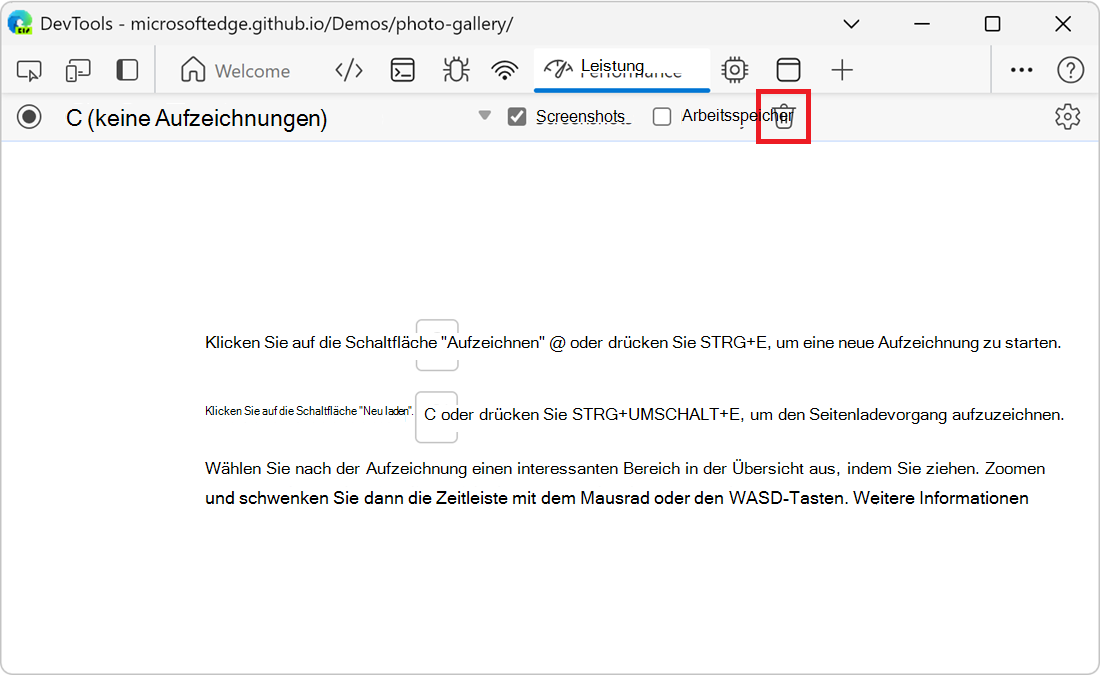Viewport: 1100px width, 675px height.
Task: Open the Memory chip icon tool
Action: click(735, 70)
